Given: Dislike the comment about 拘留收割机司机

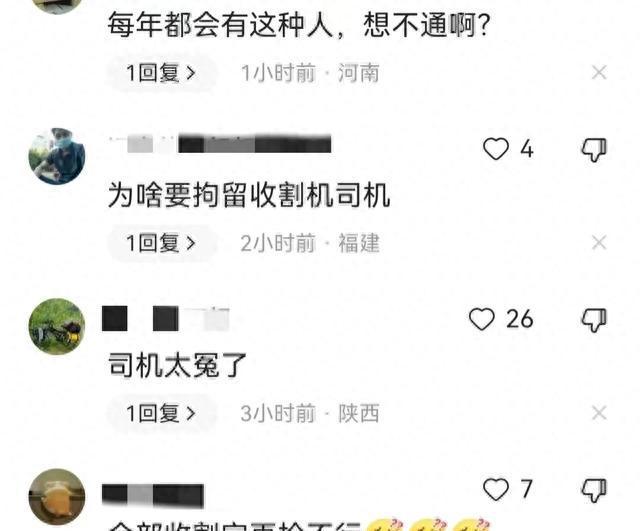Looking at the screenshot, I should click(594, 149).
